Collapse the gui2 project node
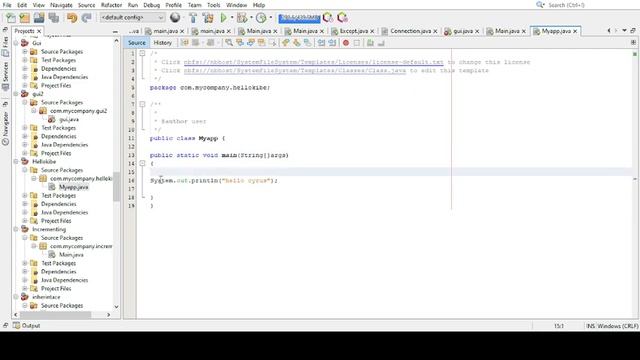Screen dimensions: 640x360 point(16,94)
